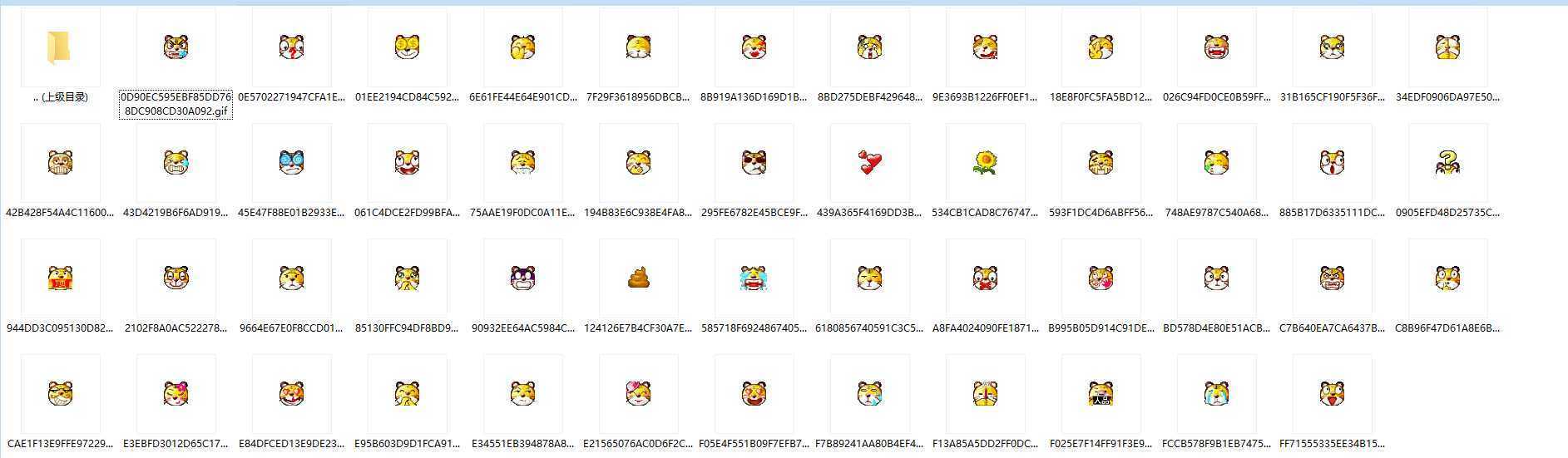Select the sunglasses tiger CAE1F13E9FFE97229
The height and width of the screenshot is (458, 1568).
(x=60, y=394)
